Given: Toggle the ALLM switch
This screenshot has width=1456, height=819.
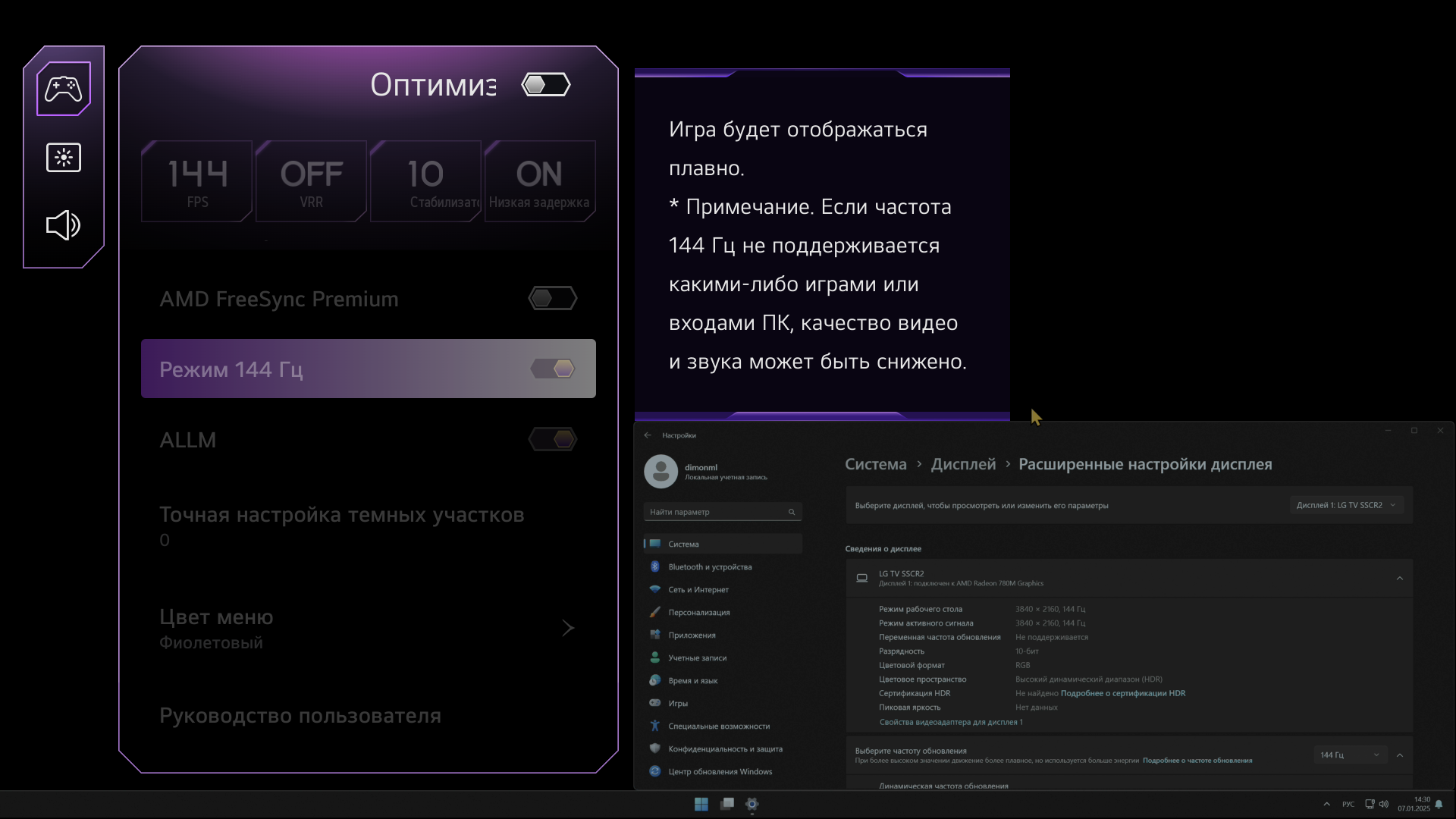Looking at the screenshot, I should click(x=553, y=440).
